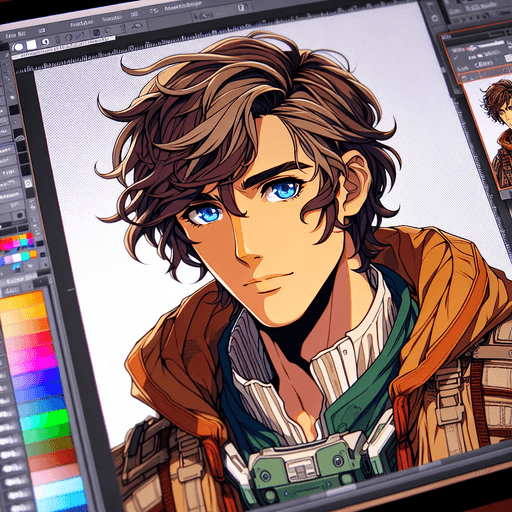Viewport: 512px width, 512px height.
Task: Click the small white icon in left toolbar
Action: [x=28, y=183]
